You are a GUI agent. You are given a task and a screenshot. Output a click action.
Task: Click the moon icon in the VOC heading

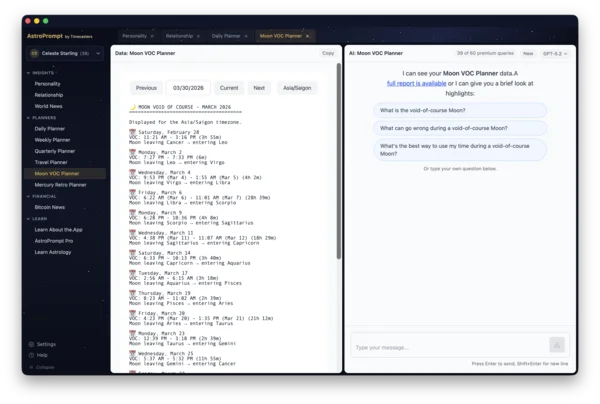coord(133,107)
